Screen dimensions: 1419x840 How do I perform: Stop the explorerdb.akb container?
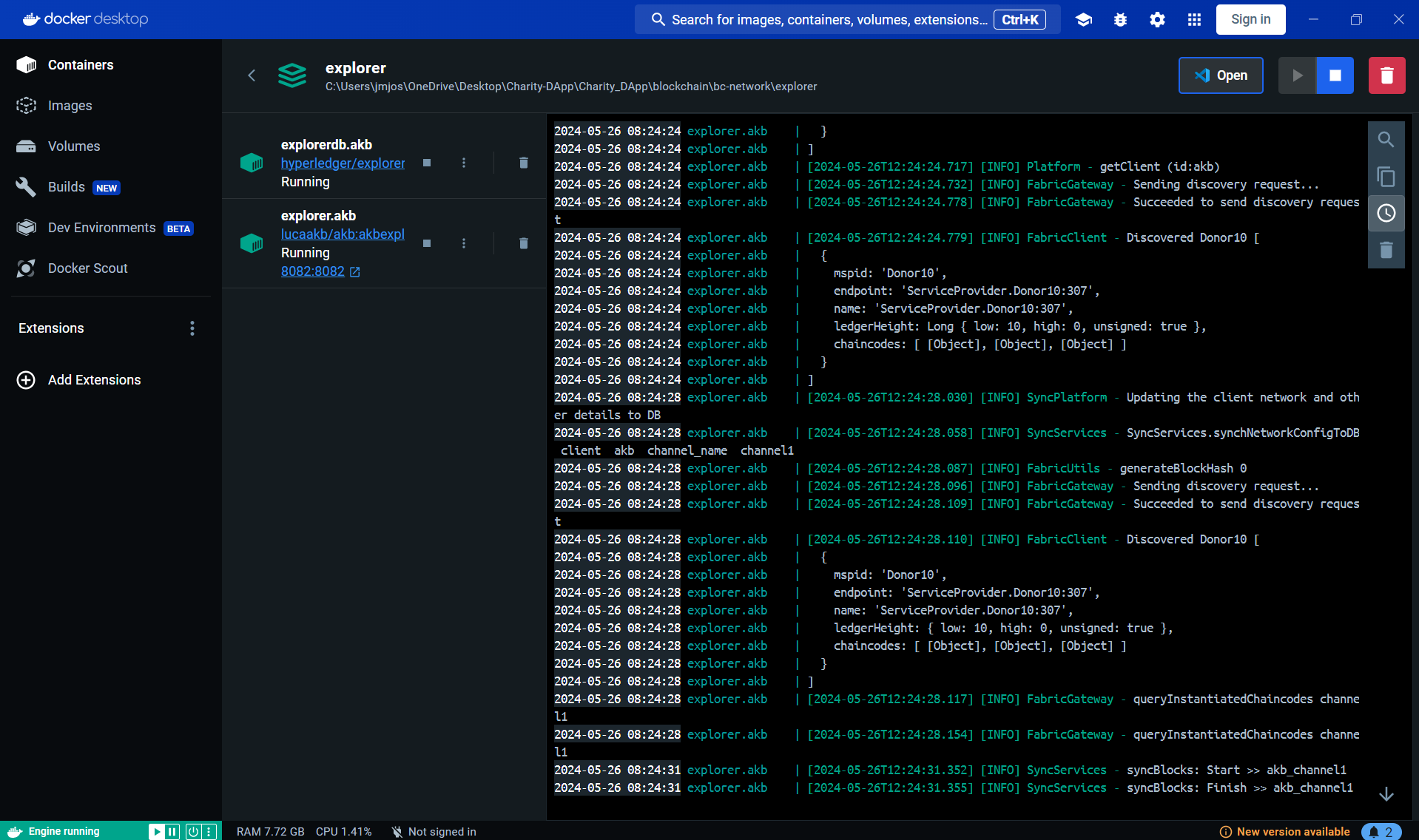(427, 163)
